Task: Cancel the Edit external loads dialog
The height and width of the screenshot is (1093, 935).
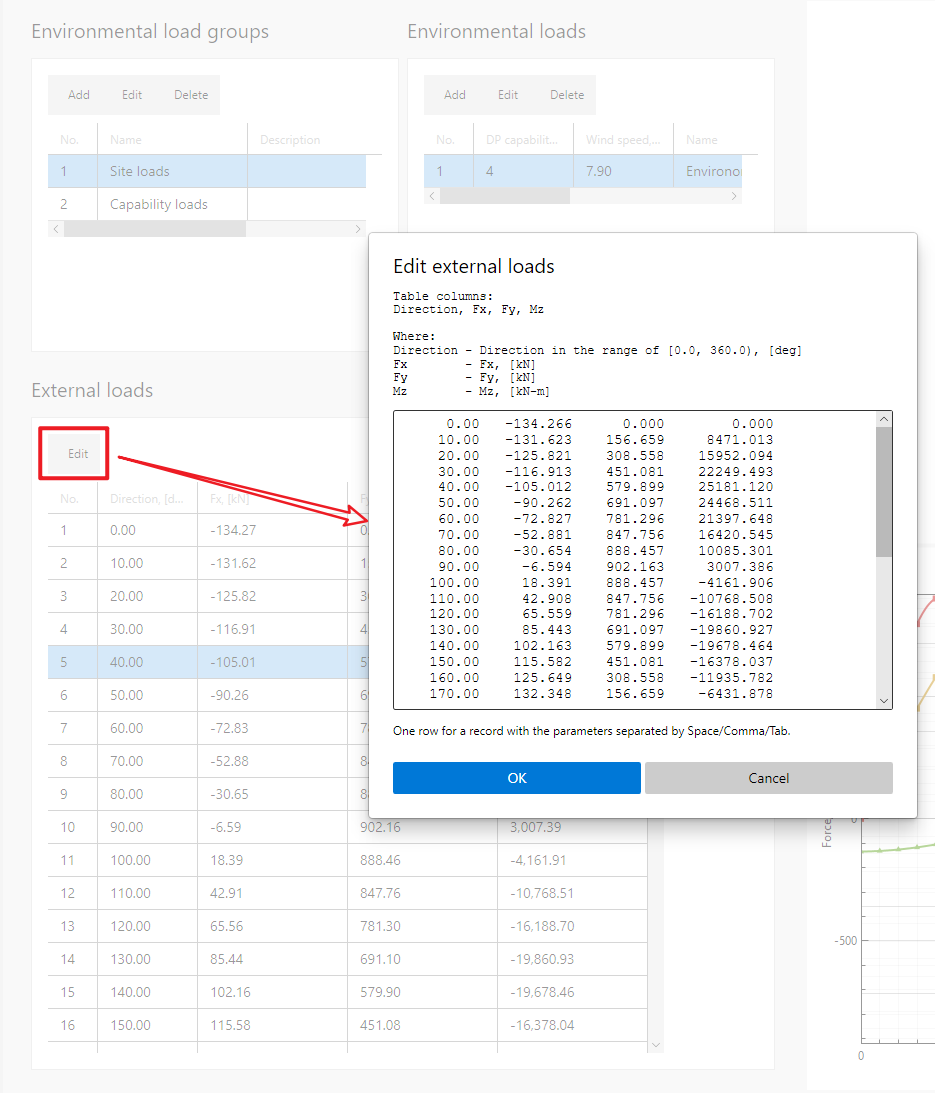Action: (768, 778)
